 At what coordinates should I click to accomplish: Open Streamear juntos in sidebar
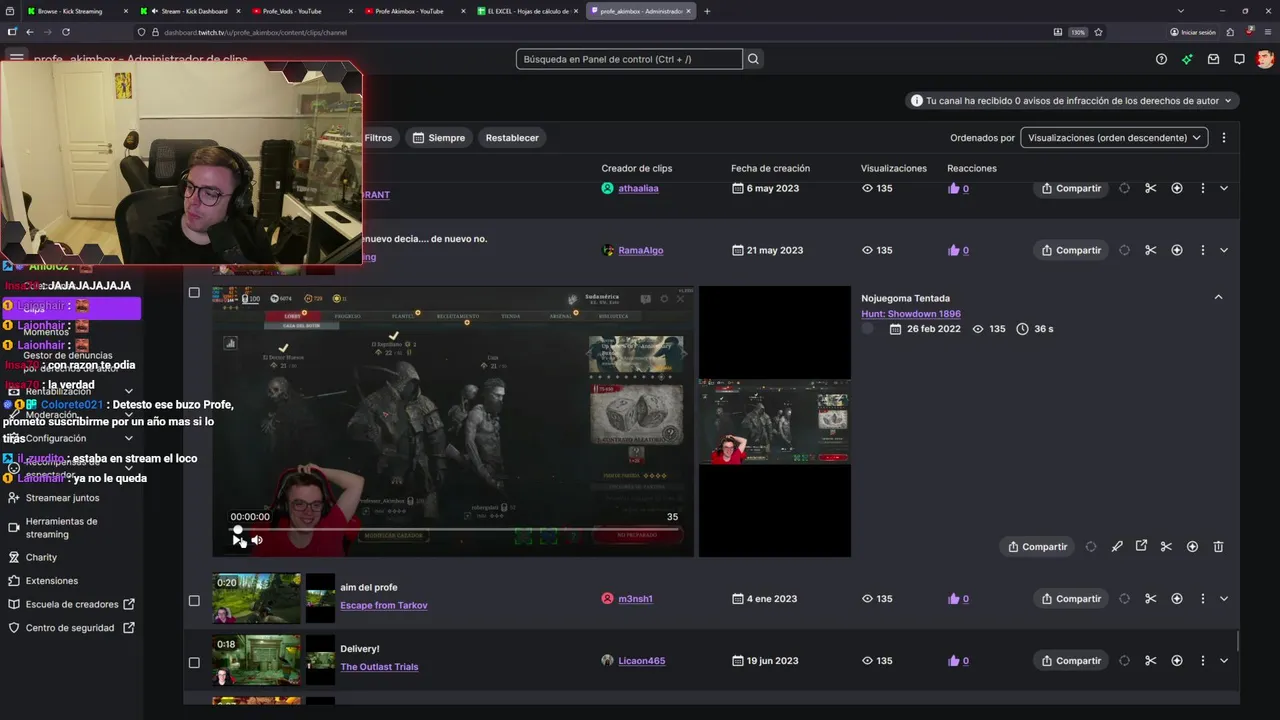tap(62, 498)
